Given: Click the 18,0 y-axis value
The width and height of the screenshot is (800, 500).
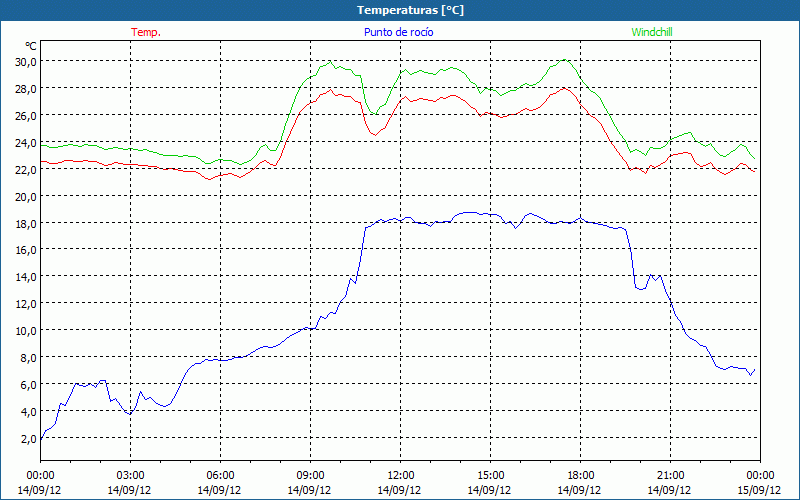Looking at the screenshot, I should (x=26, y=223).
